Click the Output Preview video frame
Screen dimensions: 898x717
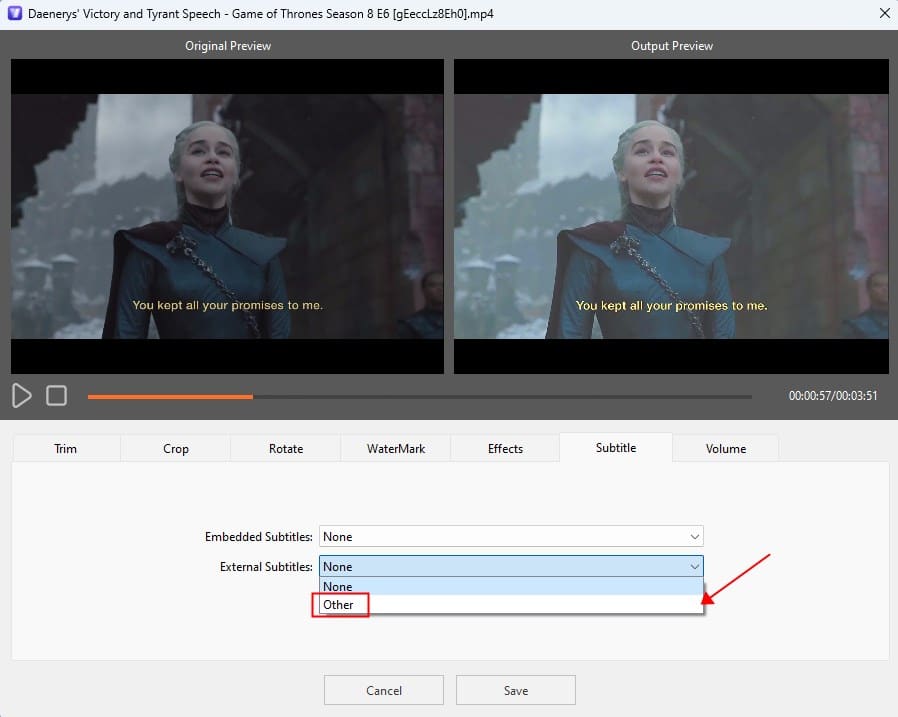pyautogui.click(x=671, y=216)
